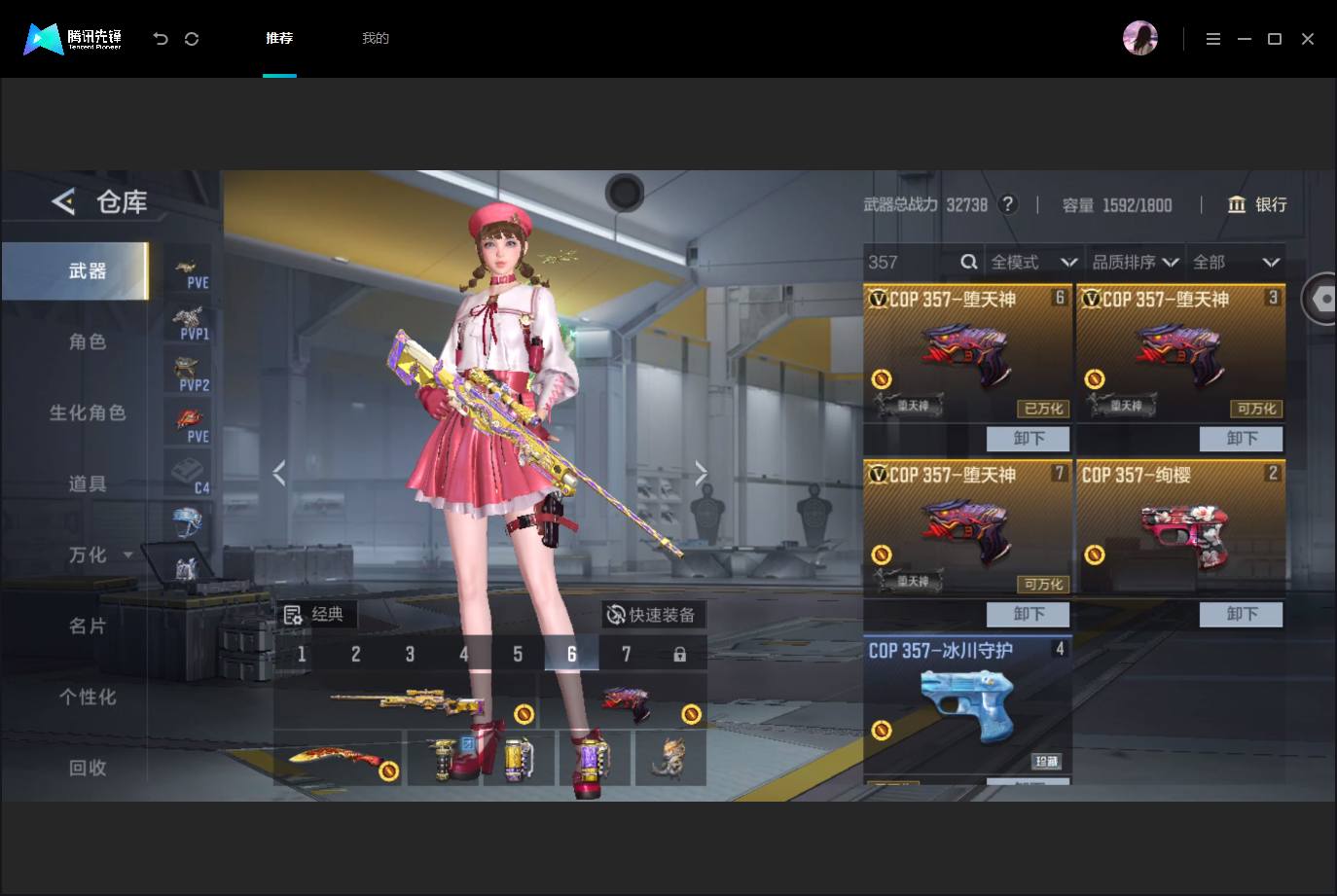Switch to loadout slot 6
Viewport: 1337px width, 896px height.
571,655
